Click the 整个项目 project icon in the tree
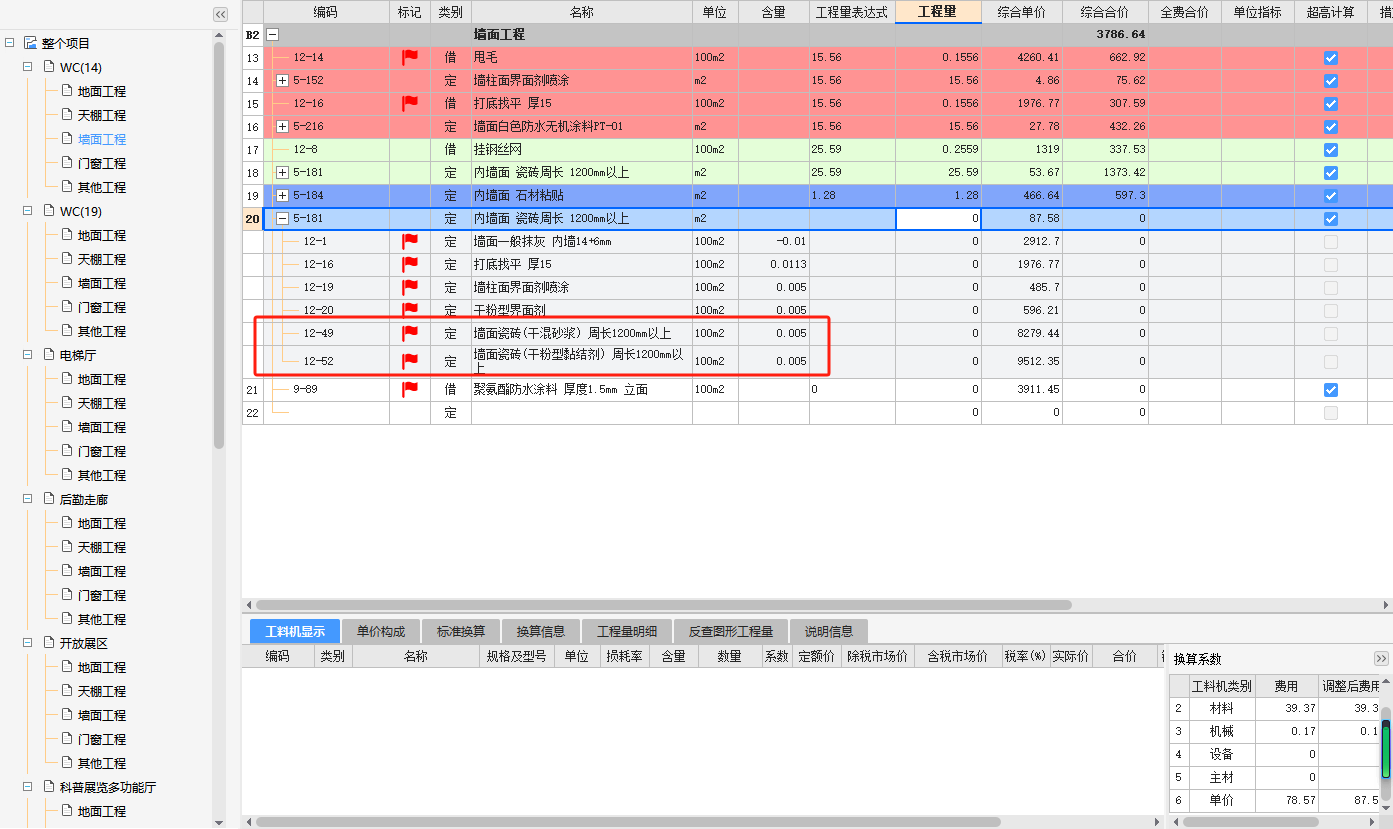Screen dimensions: 1393x829 tap(30, 43)
